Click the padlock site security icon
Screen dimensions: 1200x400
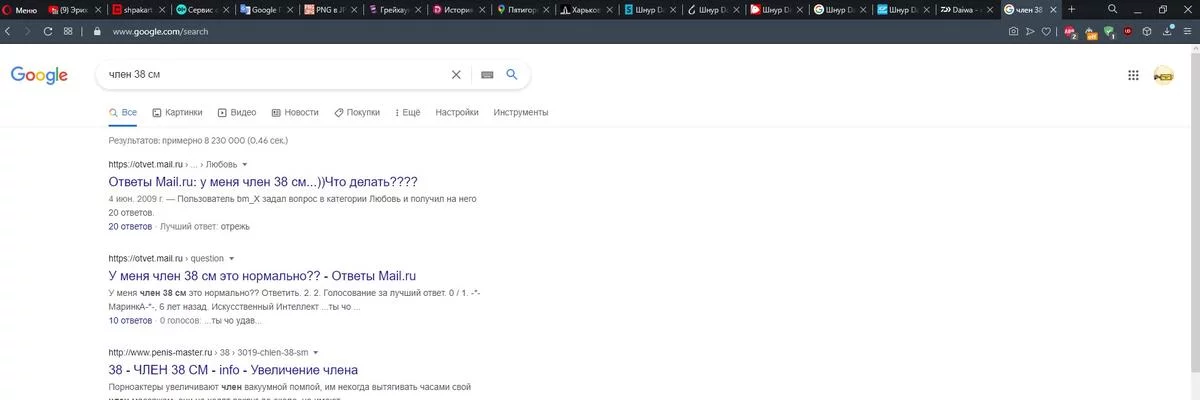97,31
